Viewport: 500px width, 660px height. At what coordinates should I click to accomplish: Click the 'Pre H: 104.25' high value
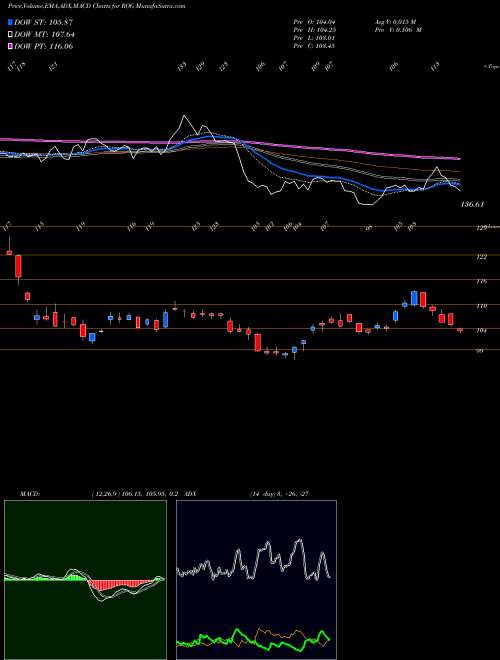point(316,29)
